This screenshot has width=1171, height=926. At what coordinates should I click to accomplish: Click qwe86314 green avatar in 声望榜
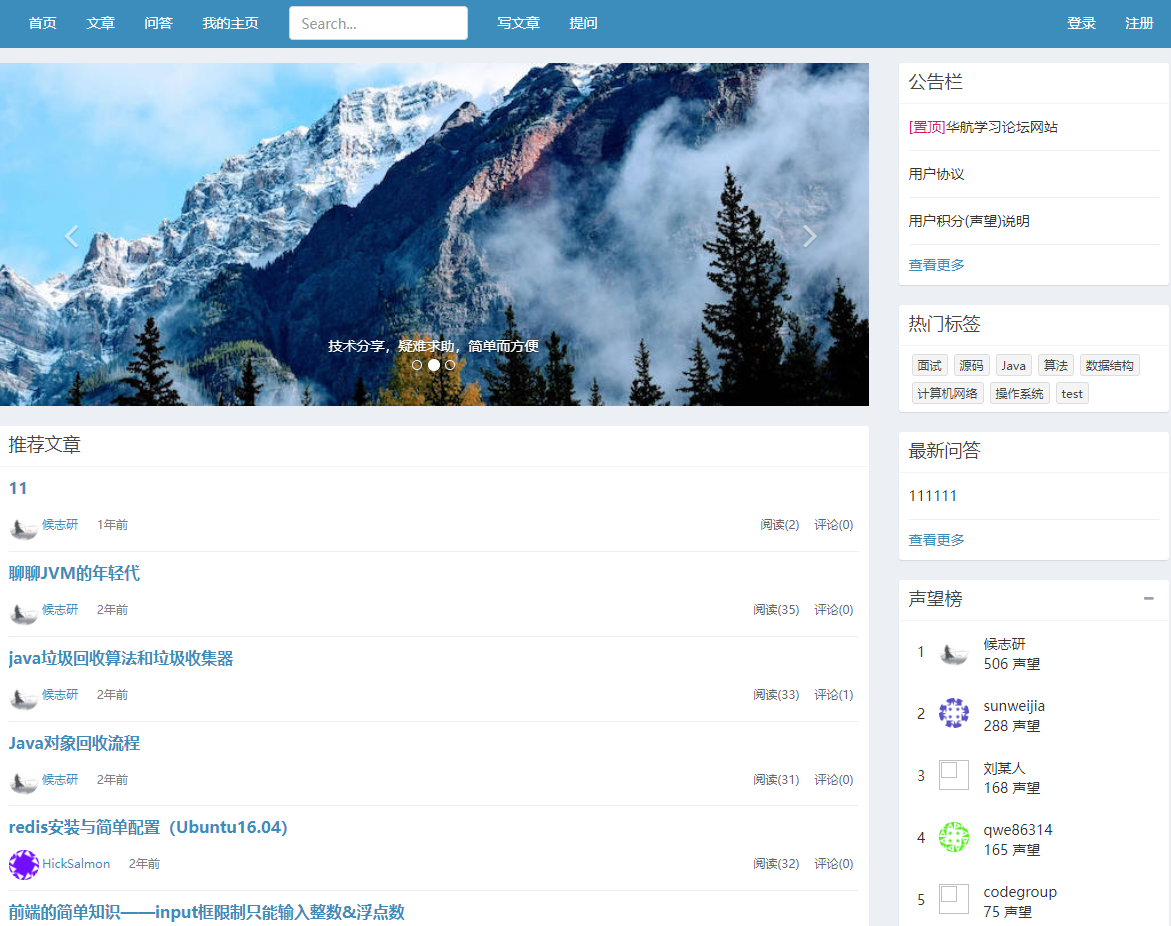pos(954,837)
